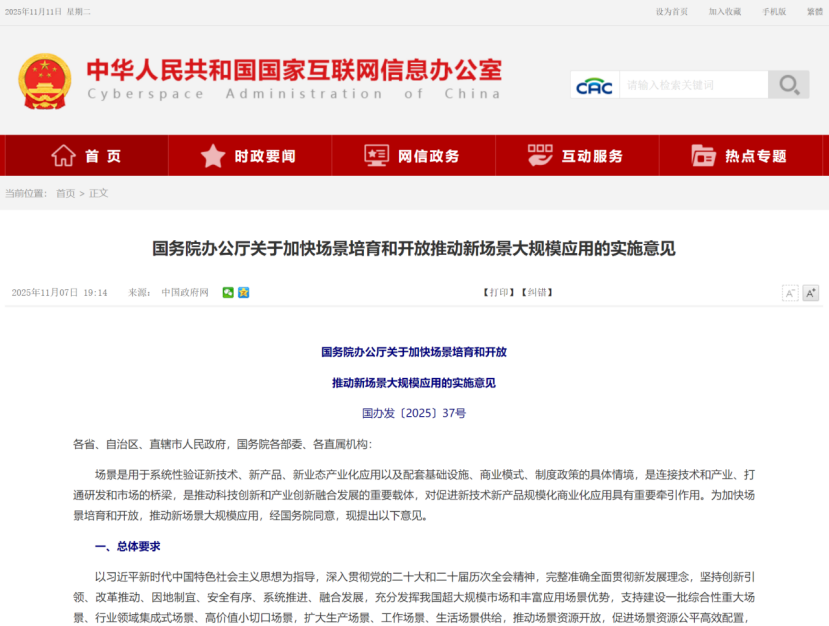Click the 设为首页 link
Screen dimensions: 829x626
coord(671,12)
